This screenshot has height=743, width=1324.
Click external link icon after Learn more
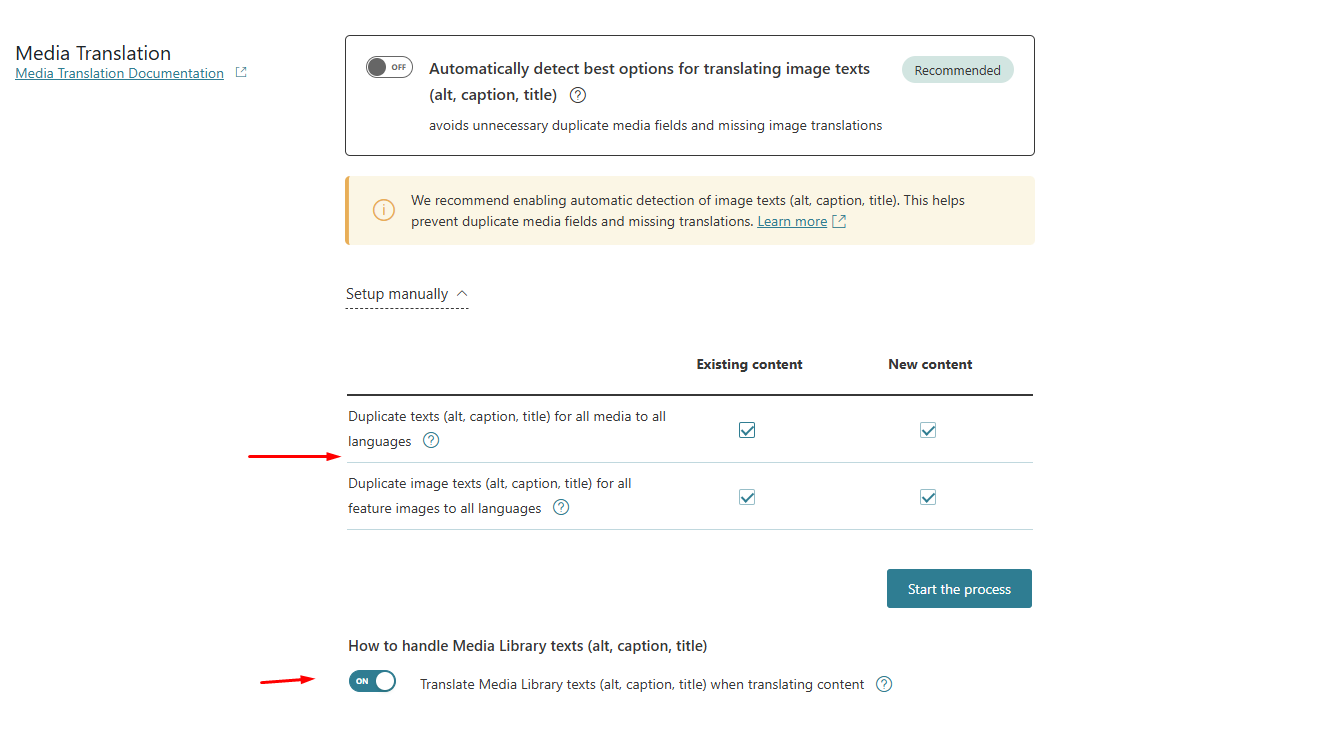tap(839, 222)
